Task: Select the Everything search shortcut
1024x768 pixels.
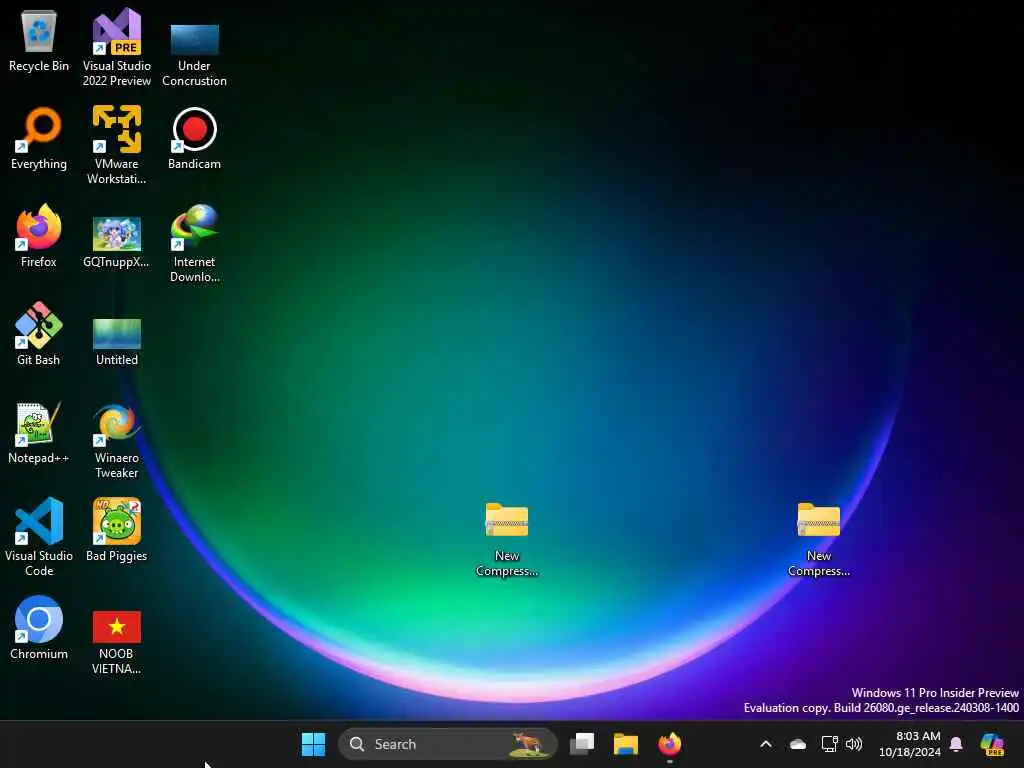Action: pyautogui.click(x=39, y=138)
